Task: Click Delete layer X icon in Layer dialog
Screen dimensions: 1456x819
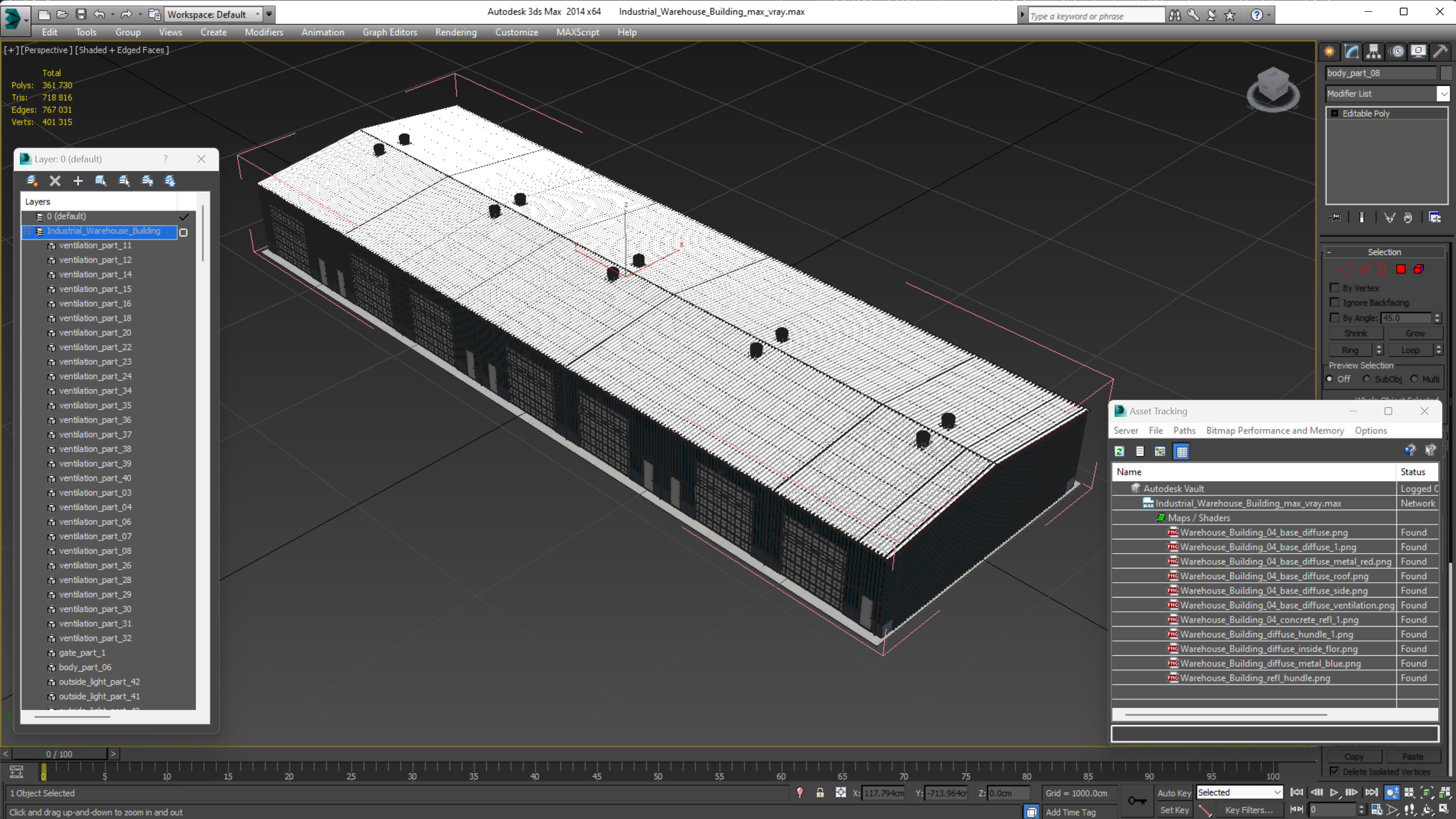Action: click(55, 181)
